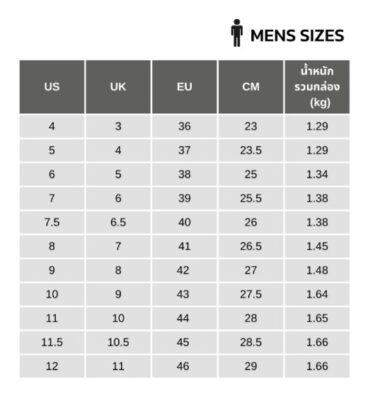Click the 29 CM cell
The width and height of the screenshot is (373, 400).
[251, 366]
